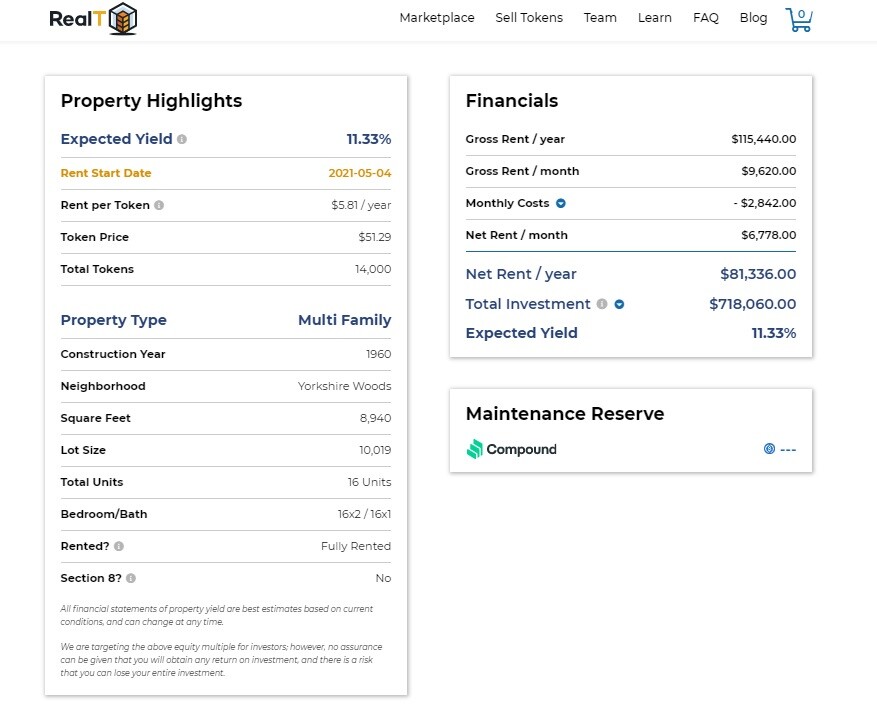877x723 pixels.
Task: Click info icon beside Section 8?
Action: [x=131, y=578]
